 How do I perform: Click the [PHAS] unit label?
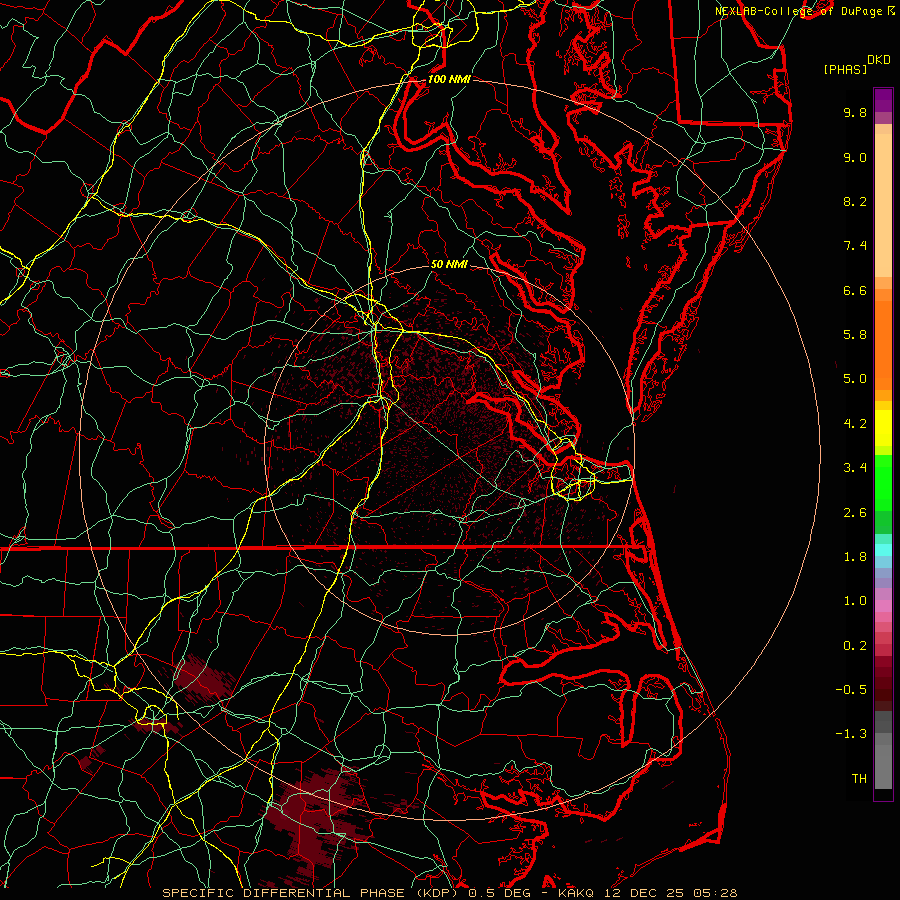point(845,69)
